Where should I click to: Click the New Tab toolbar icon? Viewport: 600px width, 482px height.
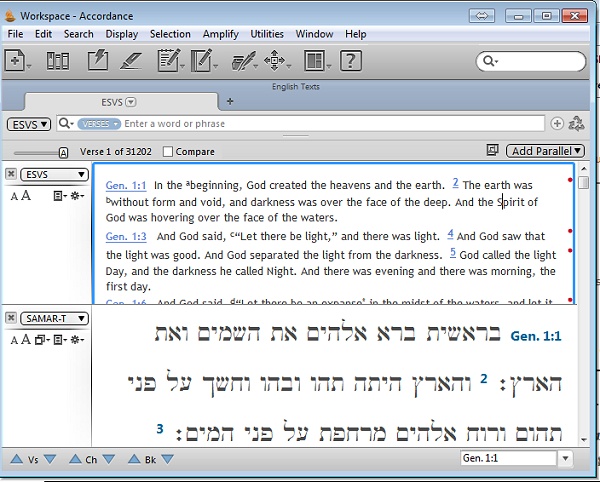point(15,60)
